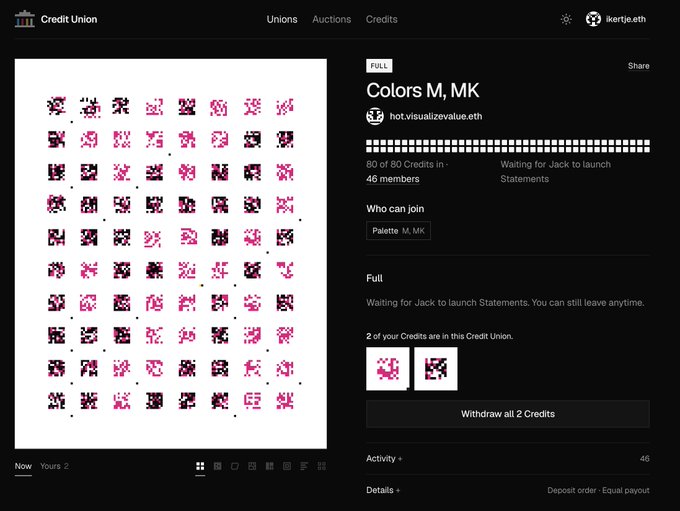Switch to the Yours 2 tab

coord(54,466)
